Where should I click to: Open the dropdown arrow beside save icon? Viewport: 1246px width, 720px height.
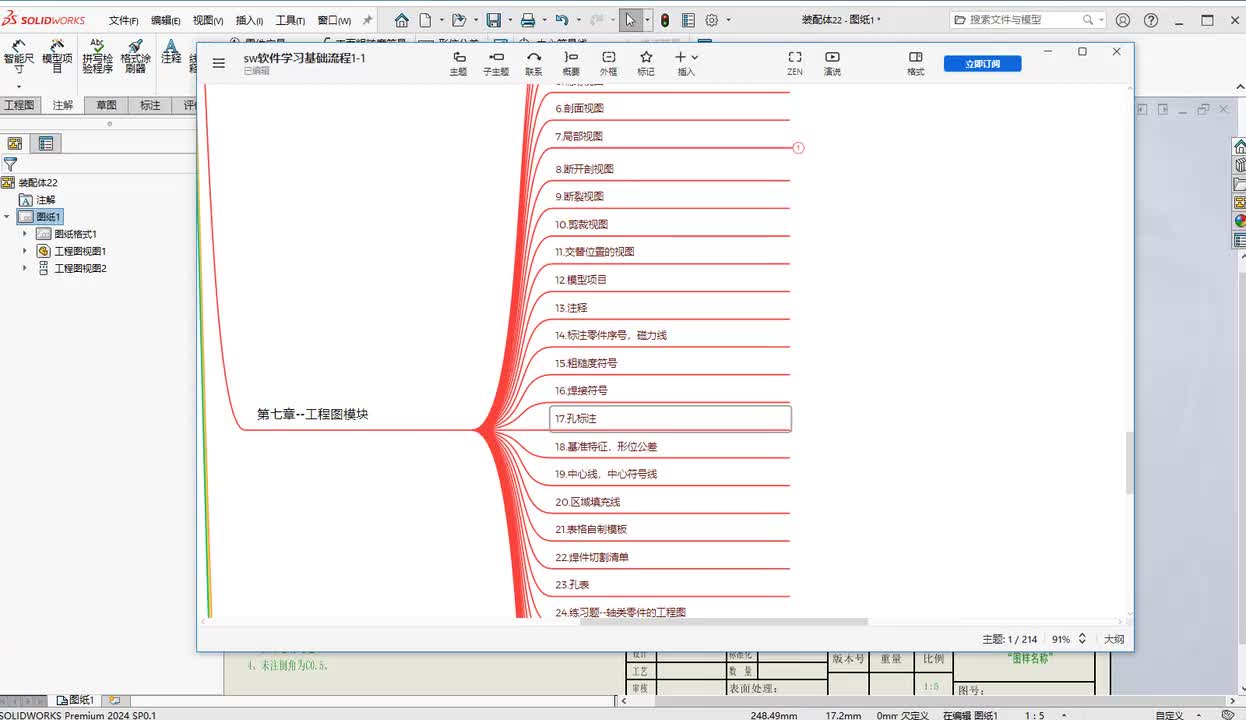click(x=509, y=20)
